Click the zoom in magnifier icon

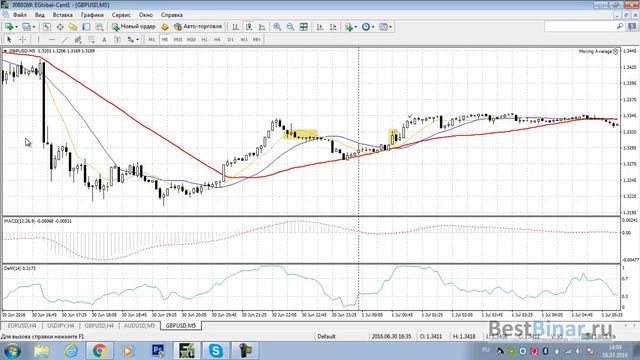(277, 27)
